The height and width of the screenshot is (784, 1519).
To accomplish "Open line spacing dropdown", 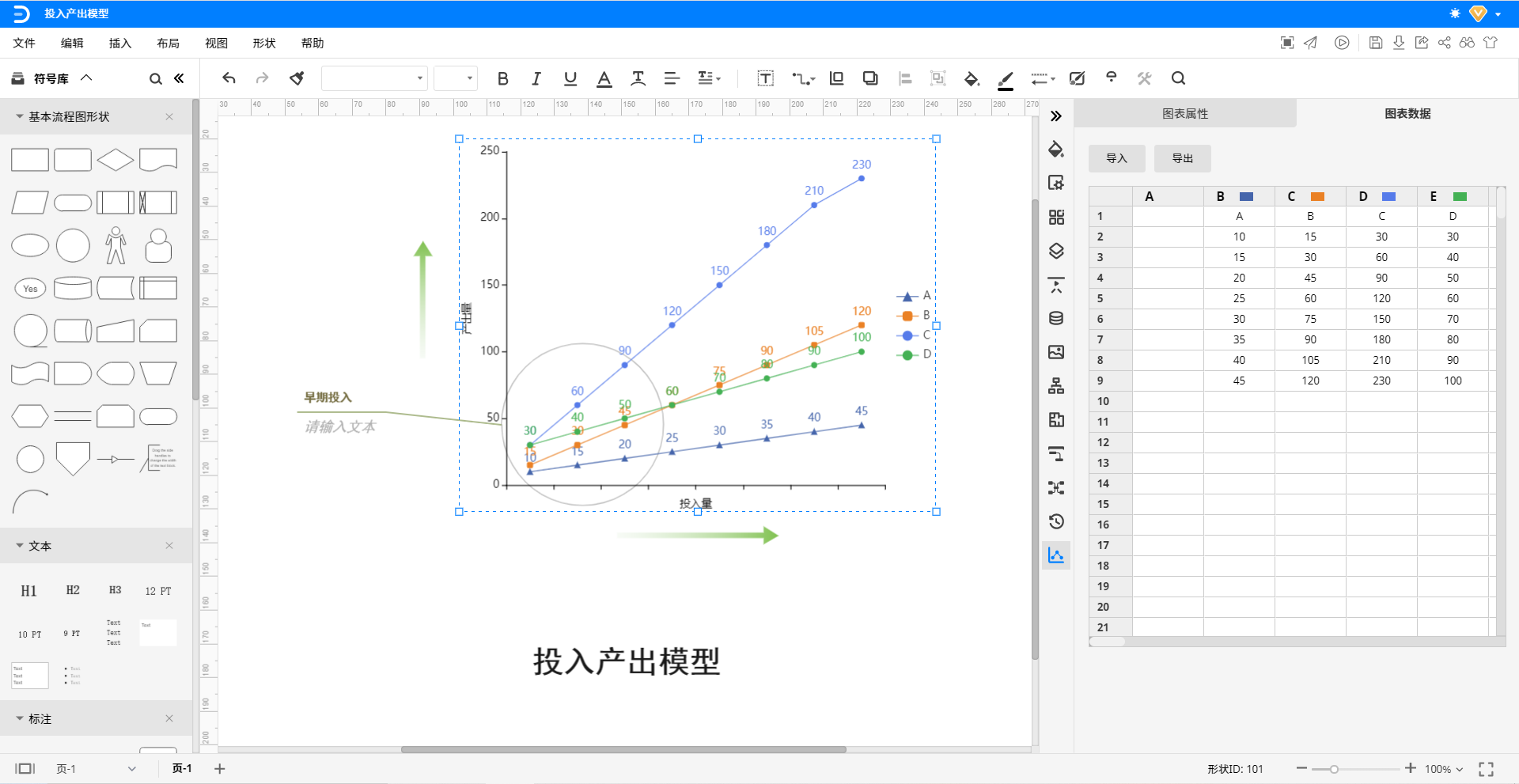I will point(709,78).
